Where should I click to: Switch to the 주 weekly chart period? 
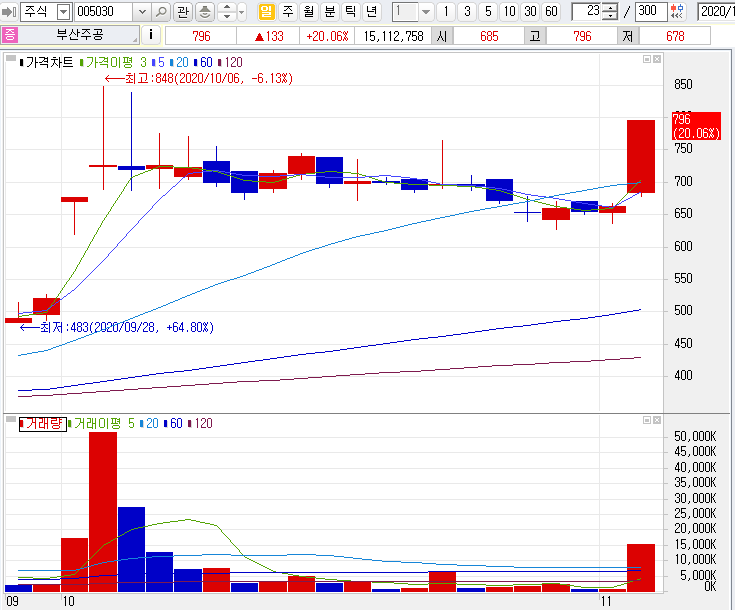click(x=288, y=11)
